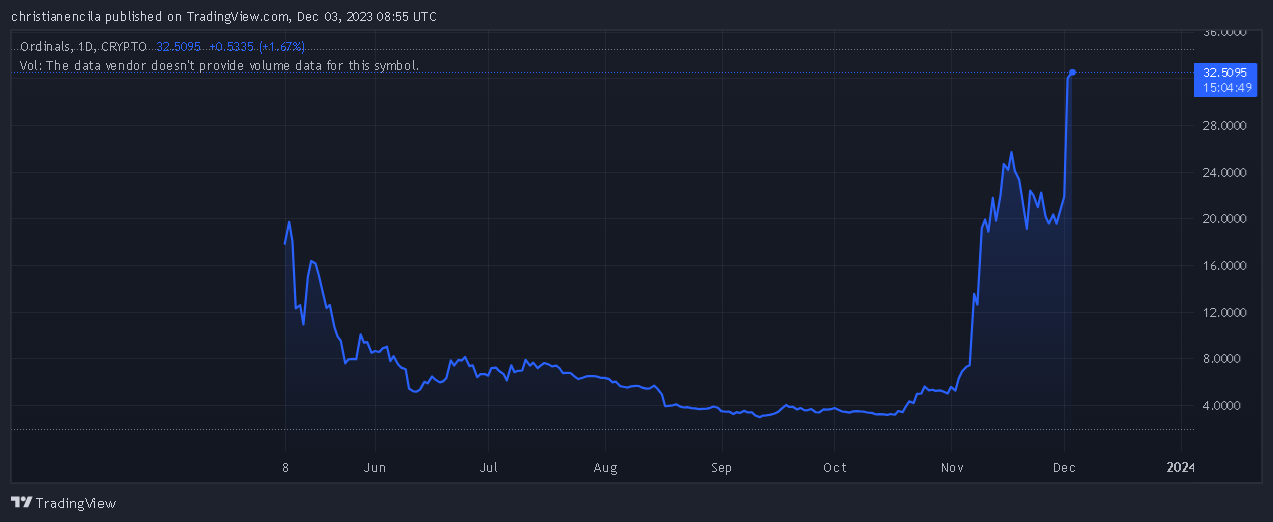Click the Dec label on time axis

click(x=1063, y=467)
